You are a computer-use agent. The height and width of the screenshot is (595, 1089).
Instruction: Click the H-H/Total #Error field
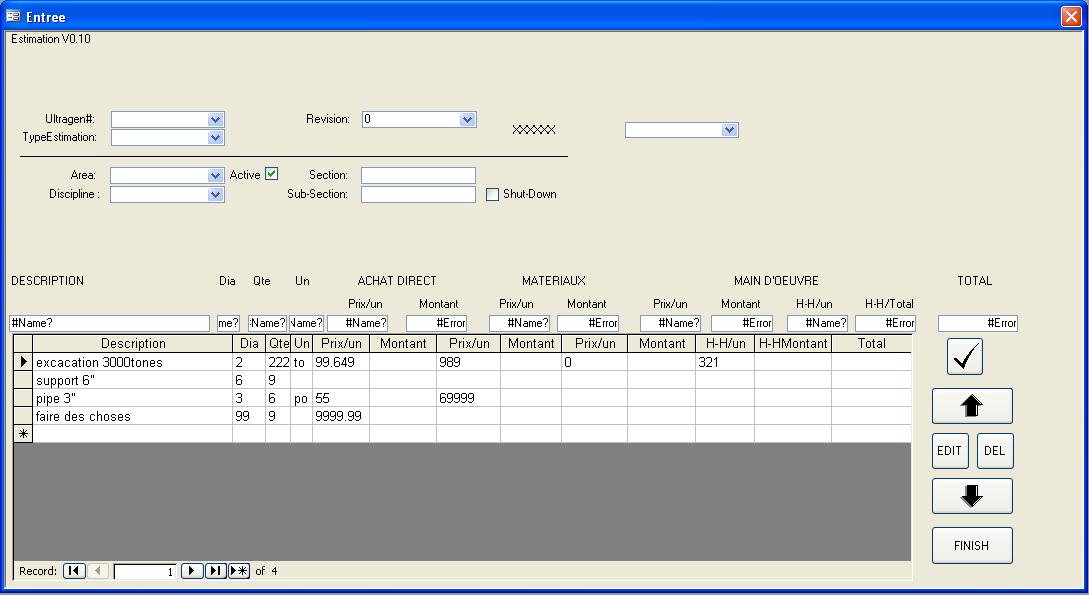pyautogui.click(x=886, y=323)
